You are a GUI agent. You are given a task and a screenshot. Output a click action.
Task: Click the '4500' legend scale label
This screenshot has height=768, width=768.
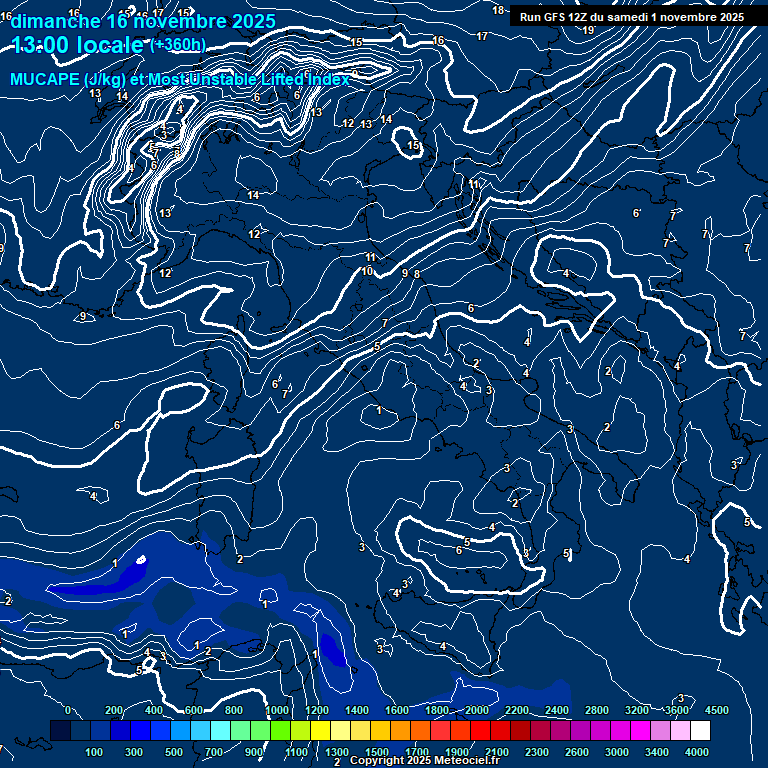[x=717, y=710]
